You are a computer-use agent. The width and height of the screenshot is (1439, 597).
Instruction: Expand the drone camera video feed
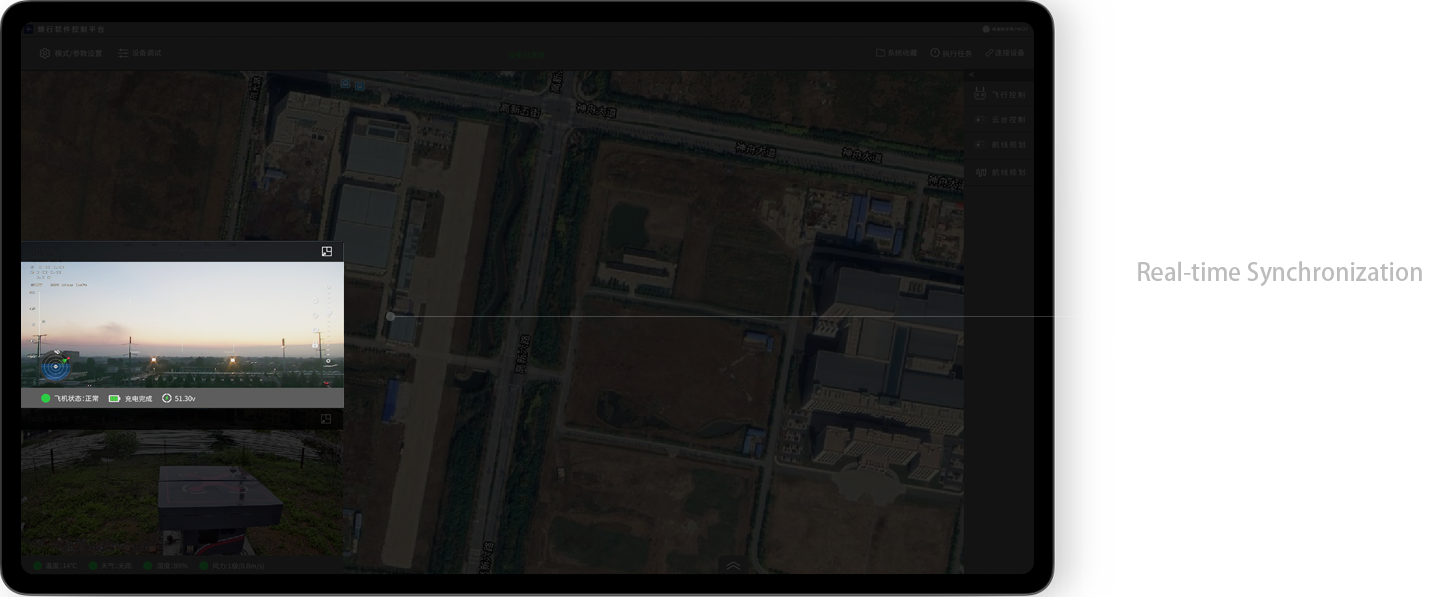pyautogui.click(x=326, y=251)
